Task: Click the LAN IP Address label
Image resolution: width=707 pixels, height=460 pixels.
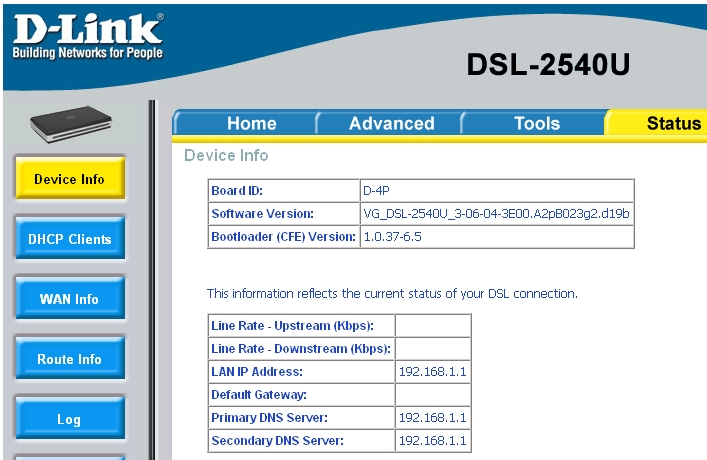Action: [257, 372]
